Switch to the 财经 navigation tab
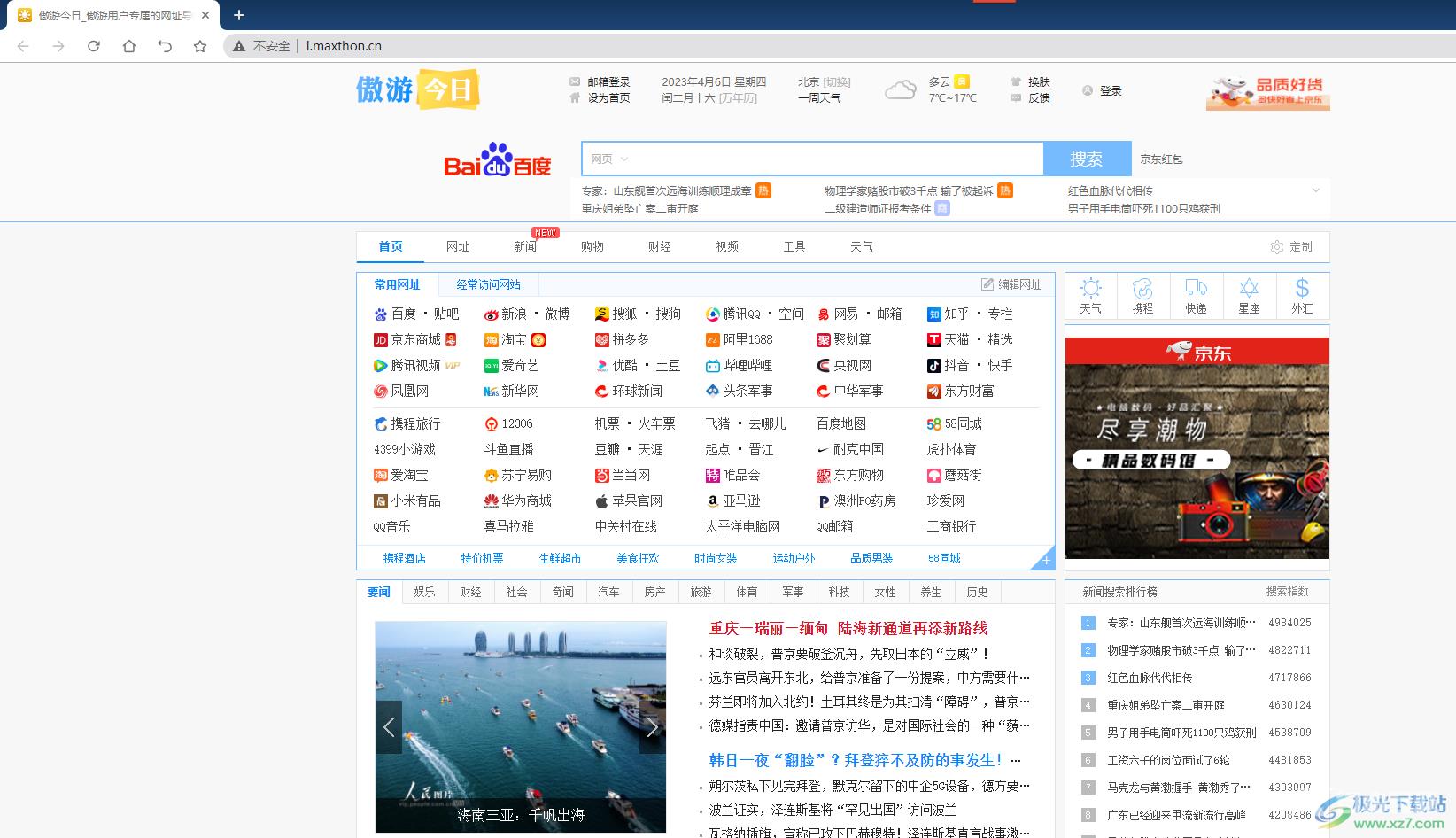The image size is (1456, 838). tap(660, 246)
